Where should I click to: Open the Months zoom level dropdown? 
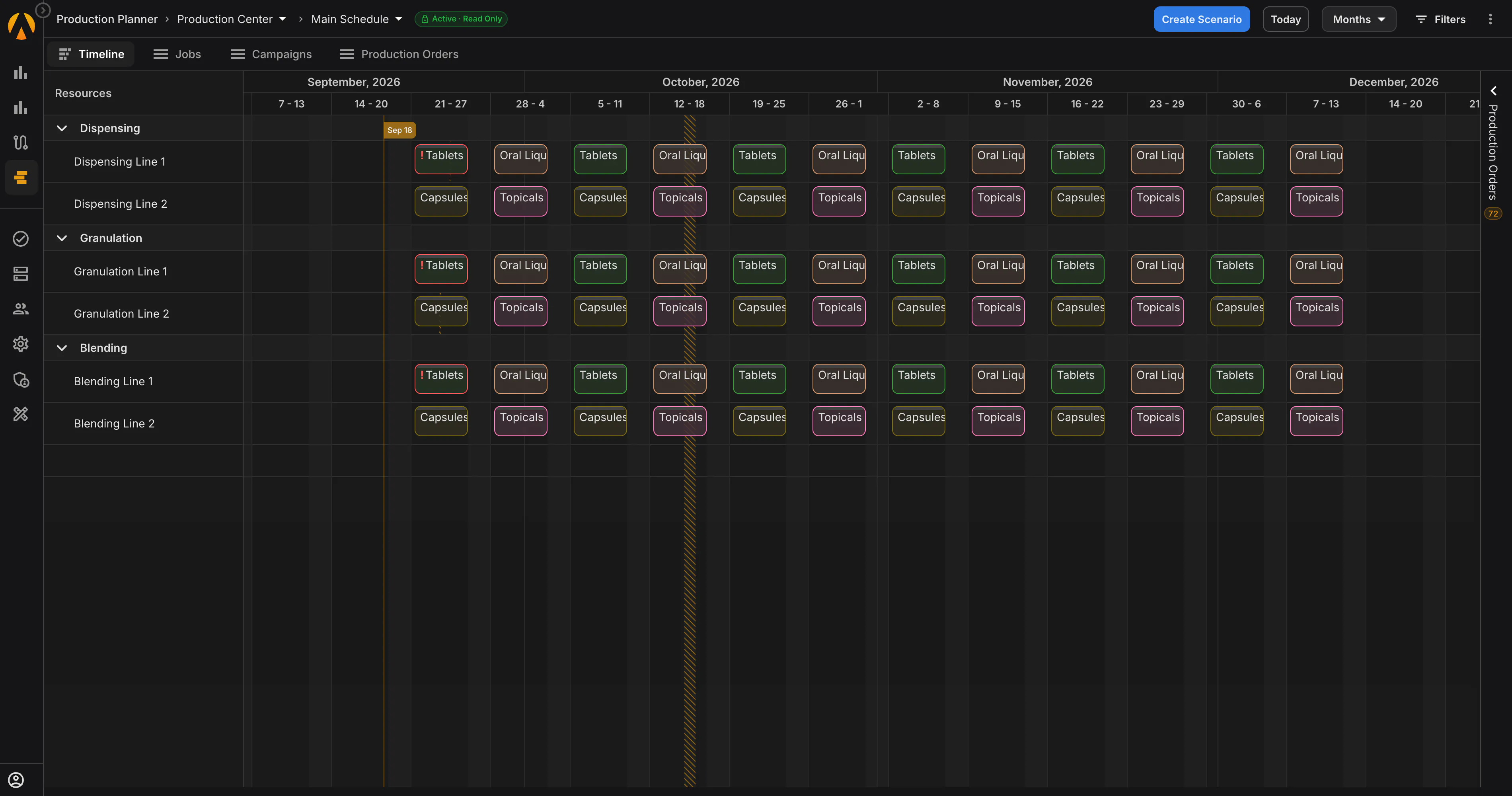click(x=1358, y=20)
